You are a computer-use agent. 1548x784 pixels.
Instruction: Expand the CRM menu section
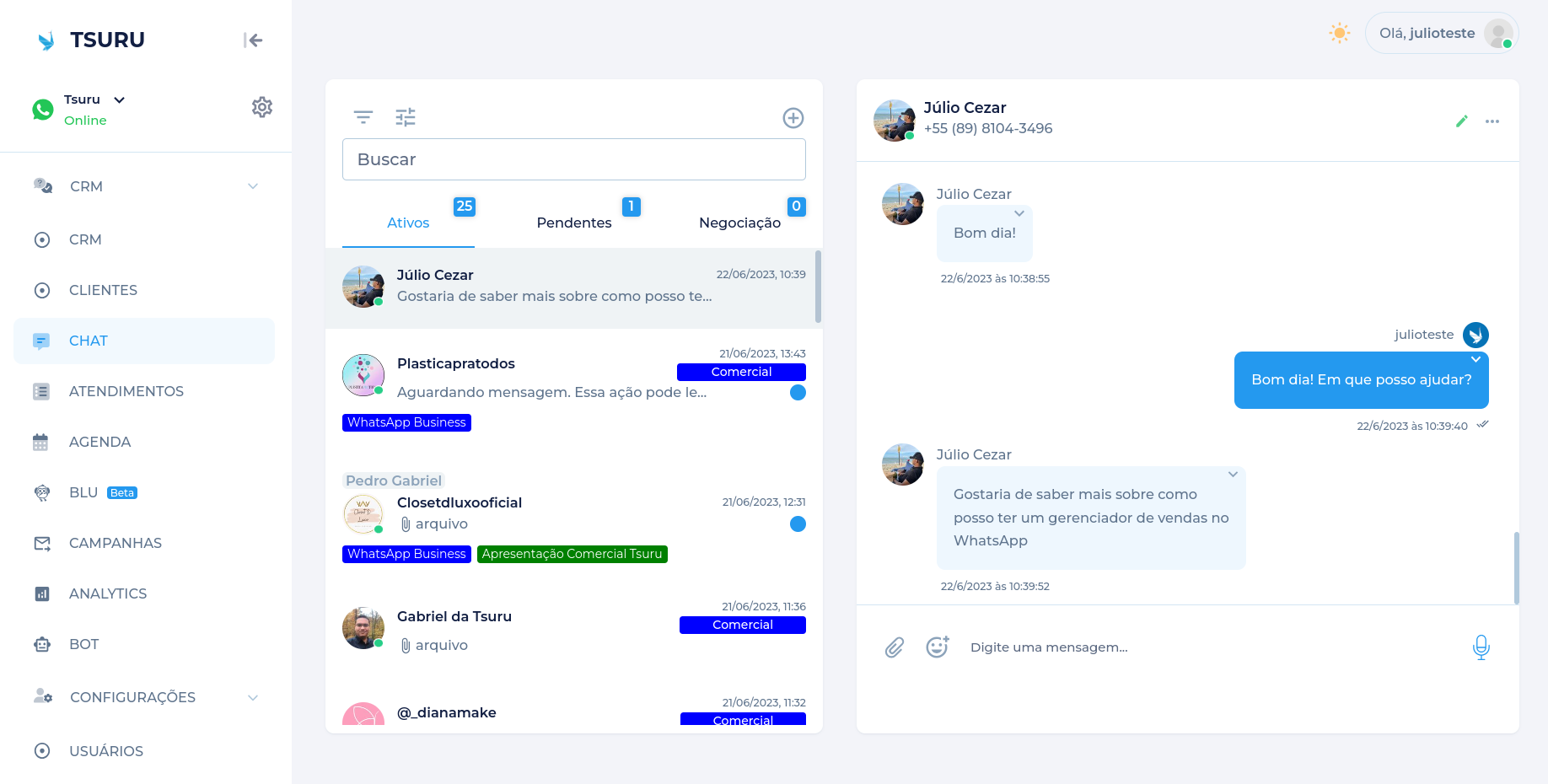252,186
